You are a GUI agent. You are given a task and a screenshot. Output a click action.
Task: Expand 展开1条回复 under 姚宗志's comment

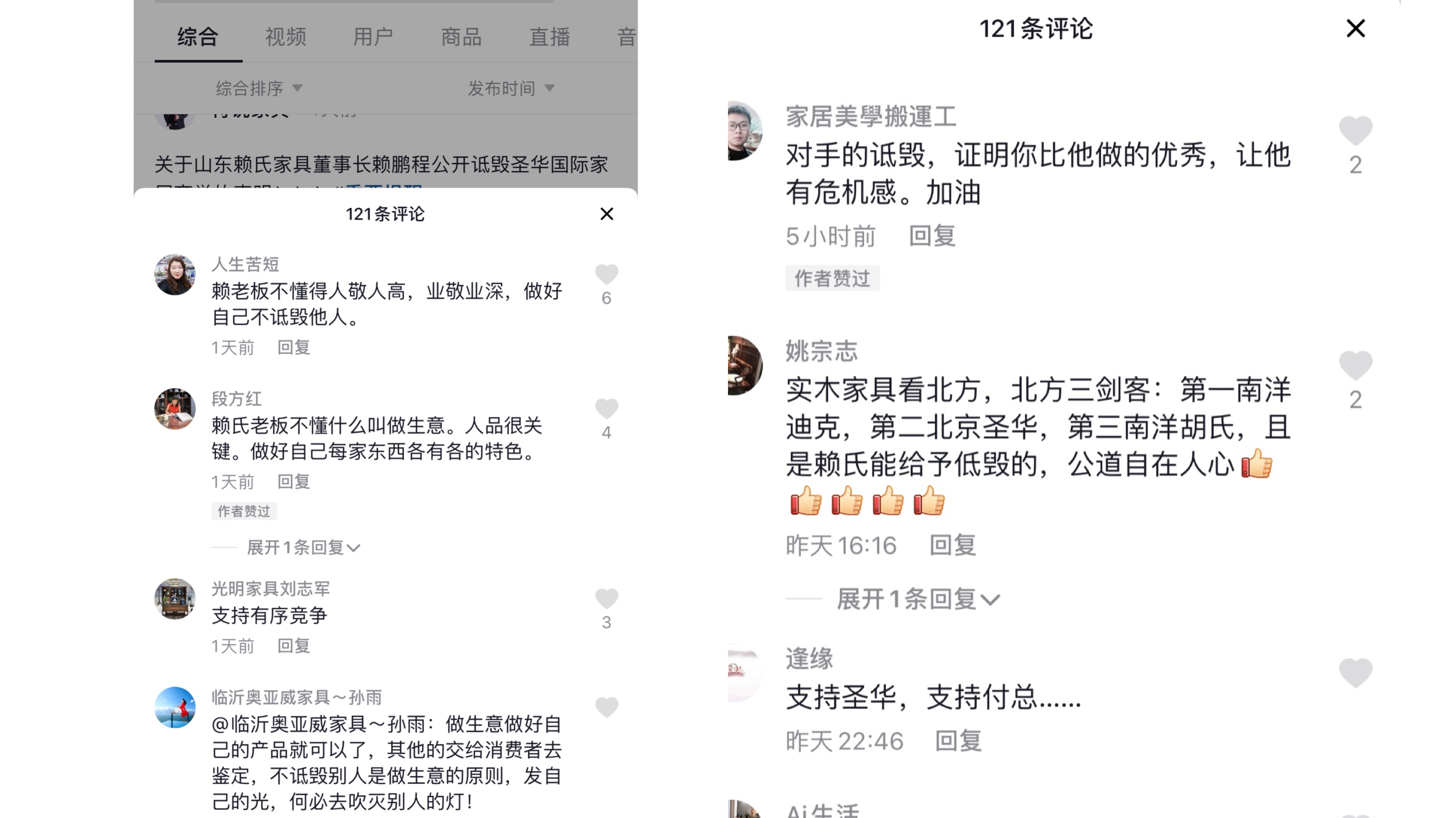[x=918, y=599]
